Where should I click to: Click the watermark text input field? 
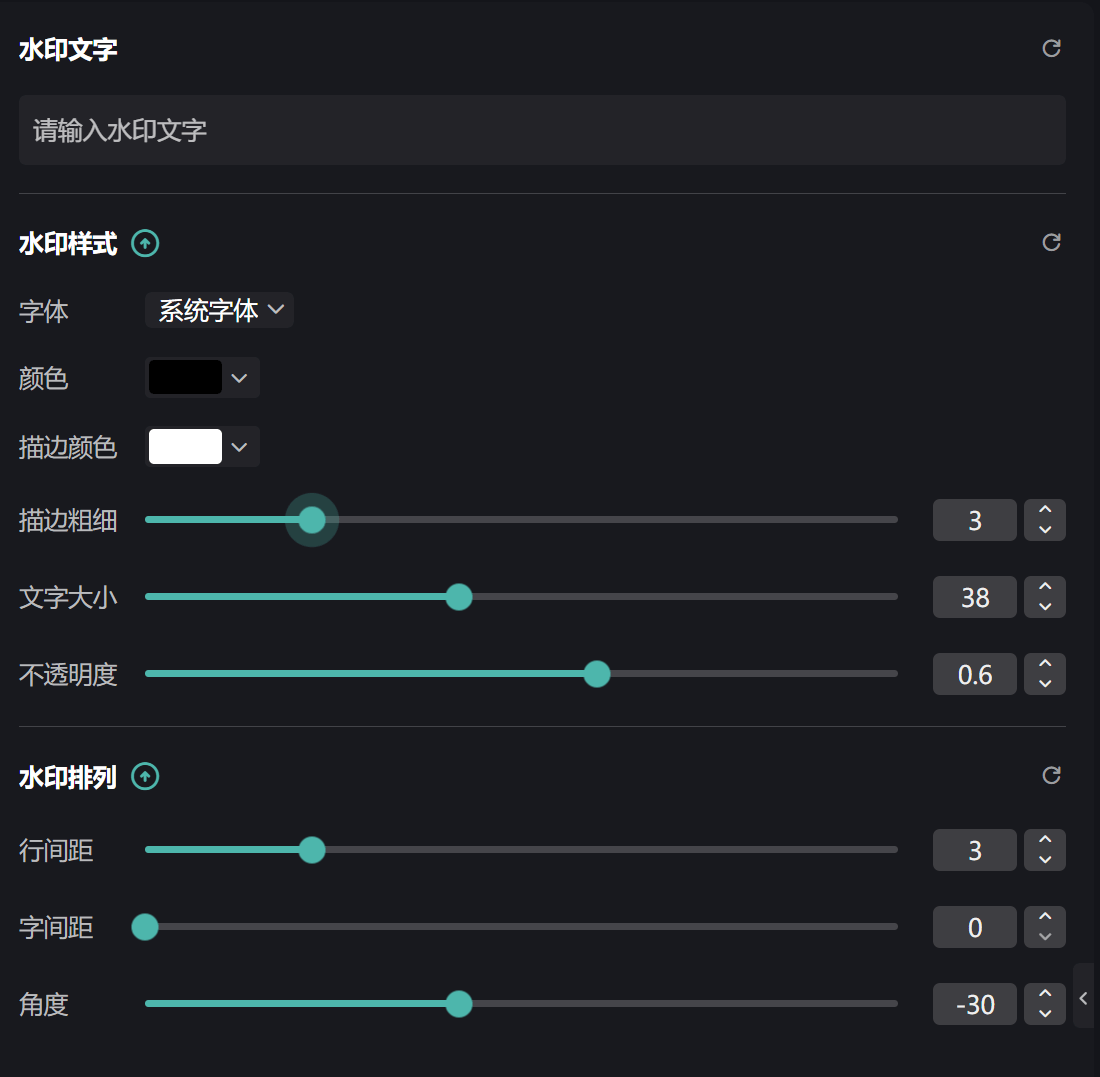(542, 130)
